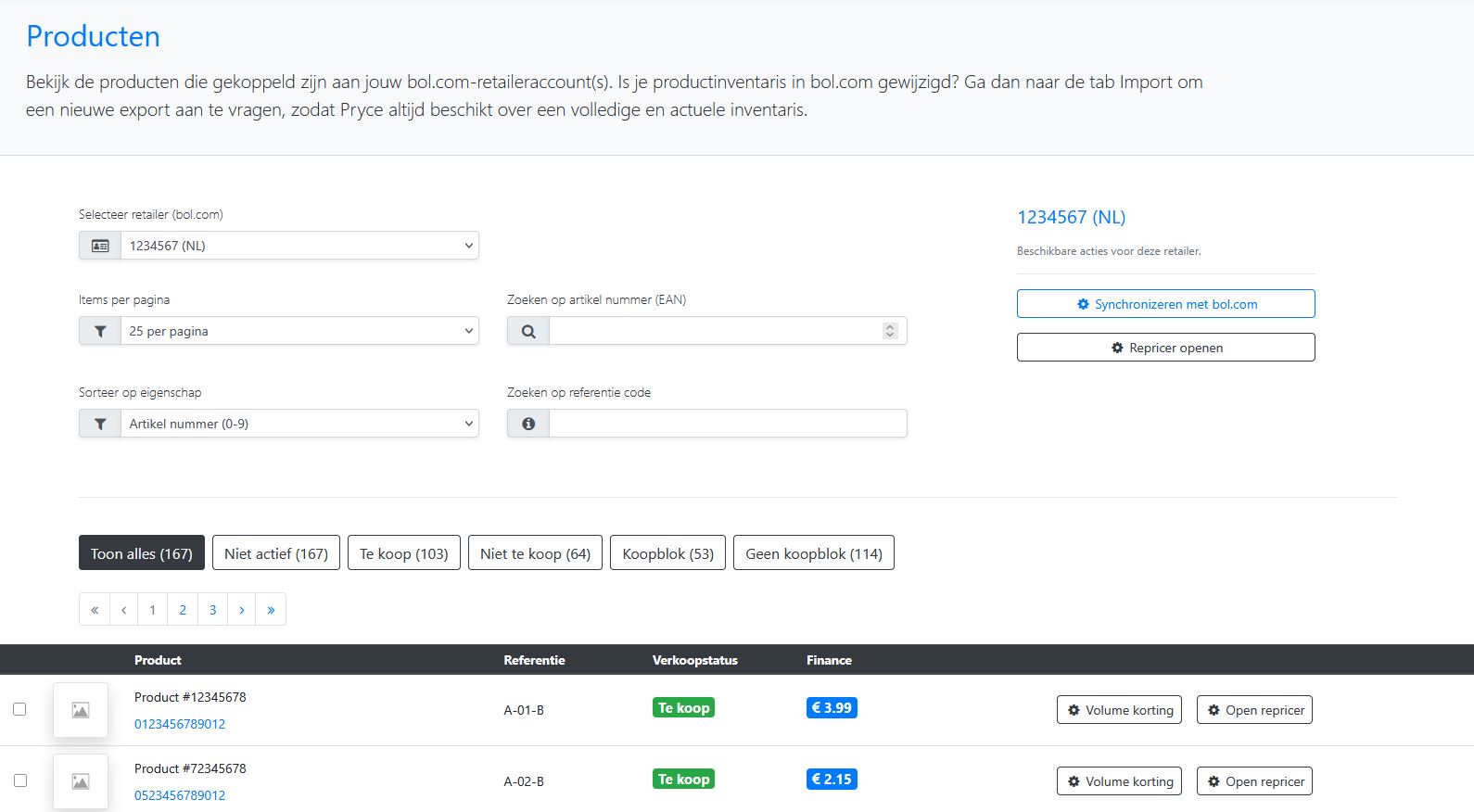Click the 1234567 (NL) retailer heading link
The height and width of the screenshot is (812, 1474).
[1072, 217]
